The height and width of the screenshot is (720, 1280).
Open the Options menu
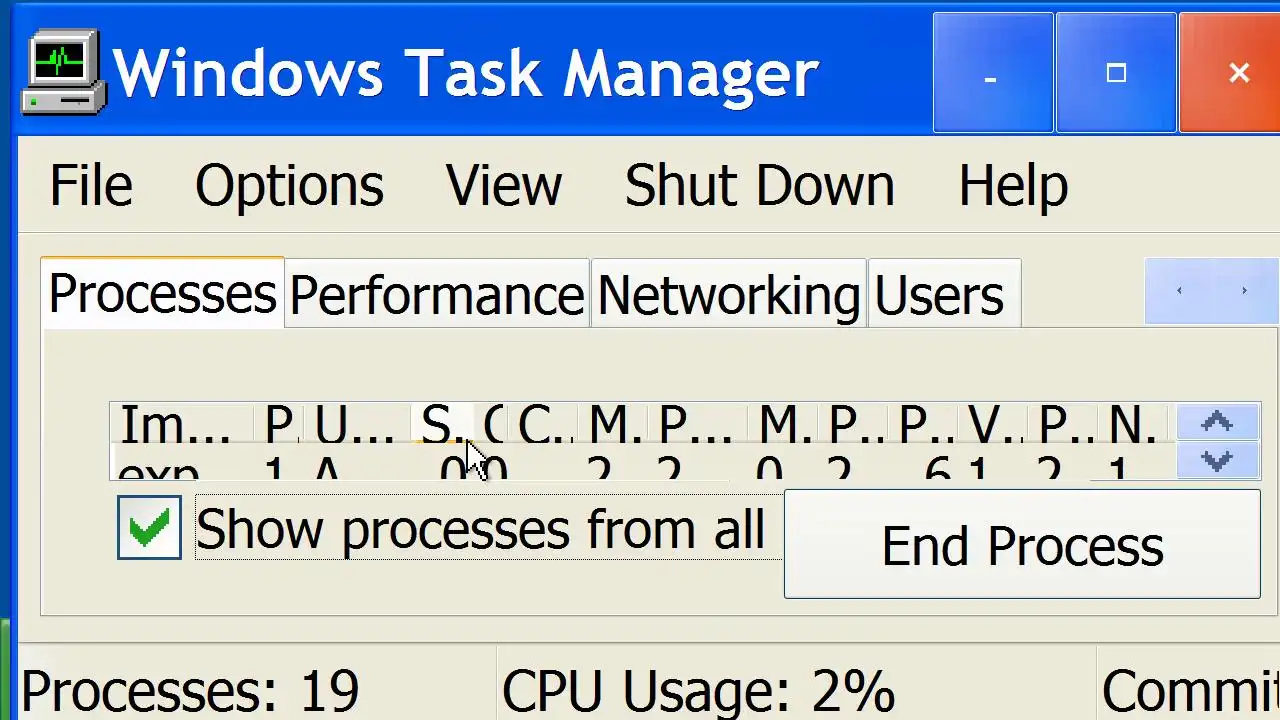click(289, 186)
